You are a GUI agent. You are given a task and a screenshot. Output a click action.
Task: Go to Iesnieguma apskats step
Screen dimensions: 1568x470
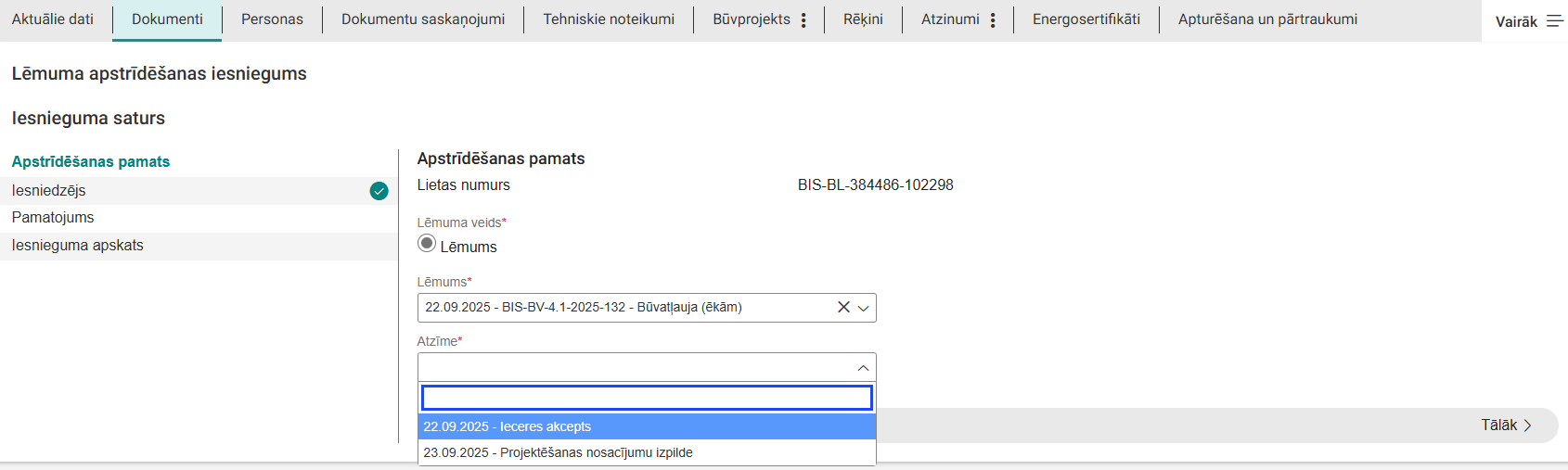pyautogui.click(x=78, y=246)
